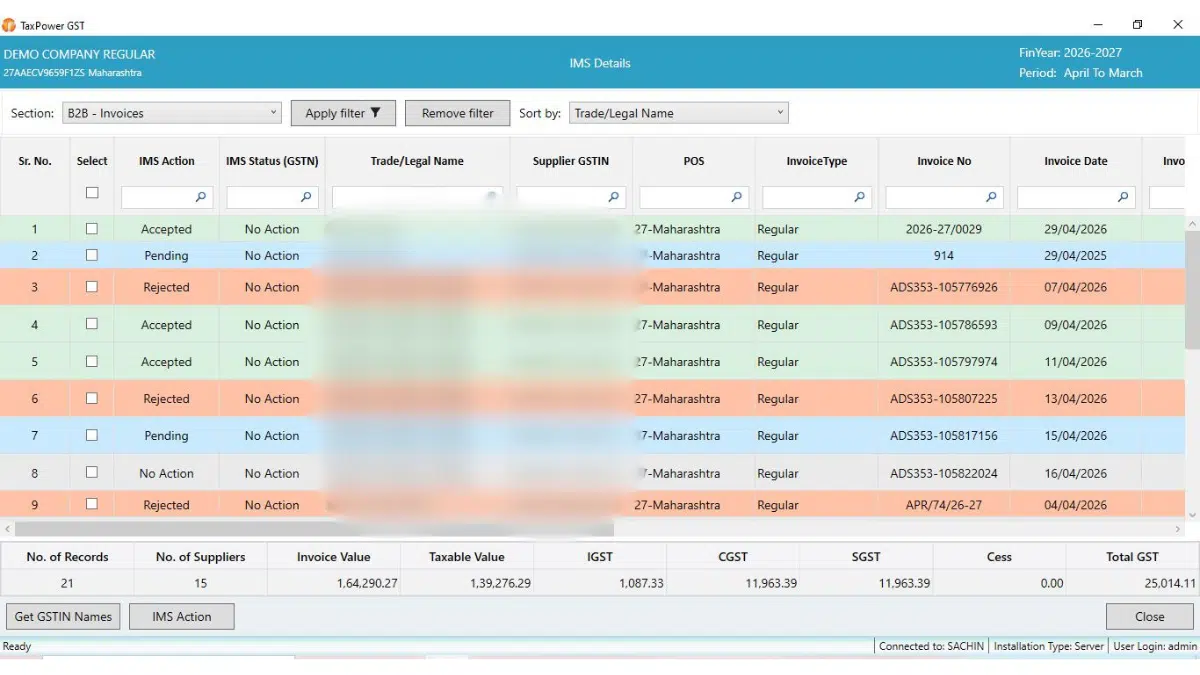The image size is (1200, 675).
Task: Click the POS column header
Action: click(x=694, y=161)
